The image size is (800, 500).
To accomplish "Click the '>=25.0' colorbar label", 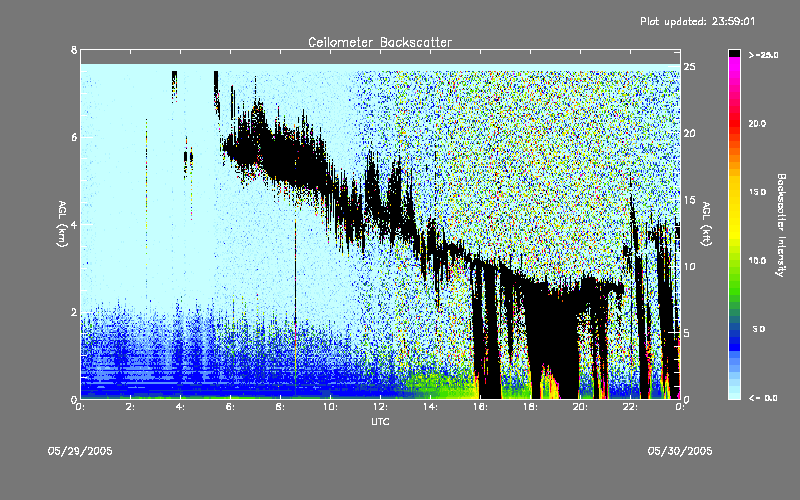I will 763,55.
